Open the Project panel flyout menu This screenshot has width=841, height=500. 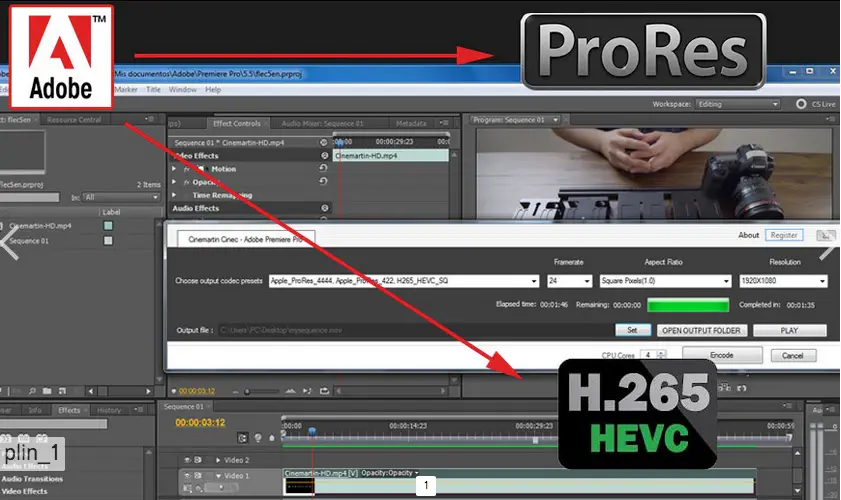click(x=150, y=119)
